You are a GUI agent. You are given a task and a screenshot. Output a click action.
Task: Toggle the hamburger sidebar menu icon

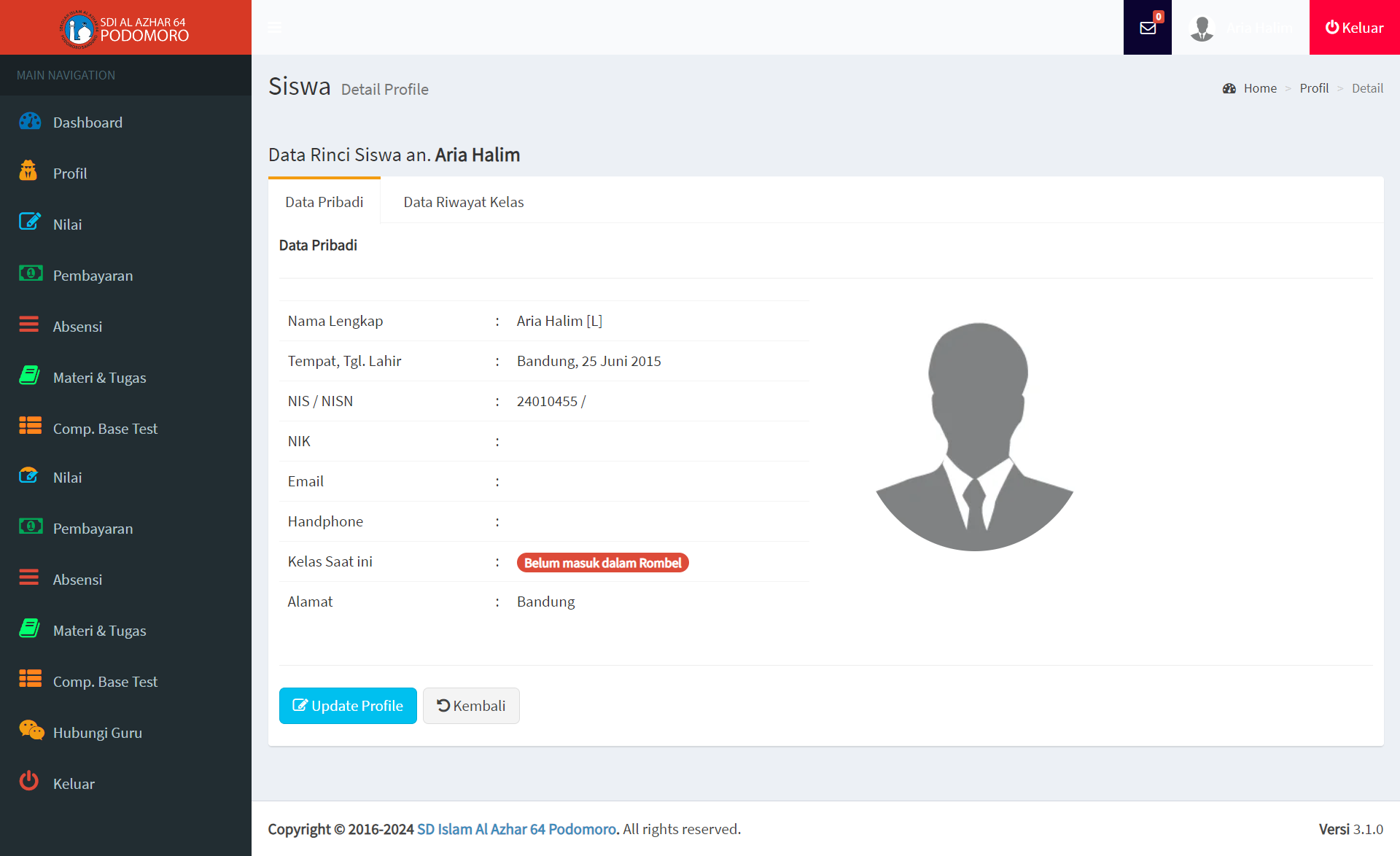(275, 28)
